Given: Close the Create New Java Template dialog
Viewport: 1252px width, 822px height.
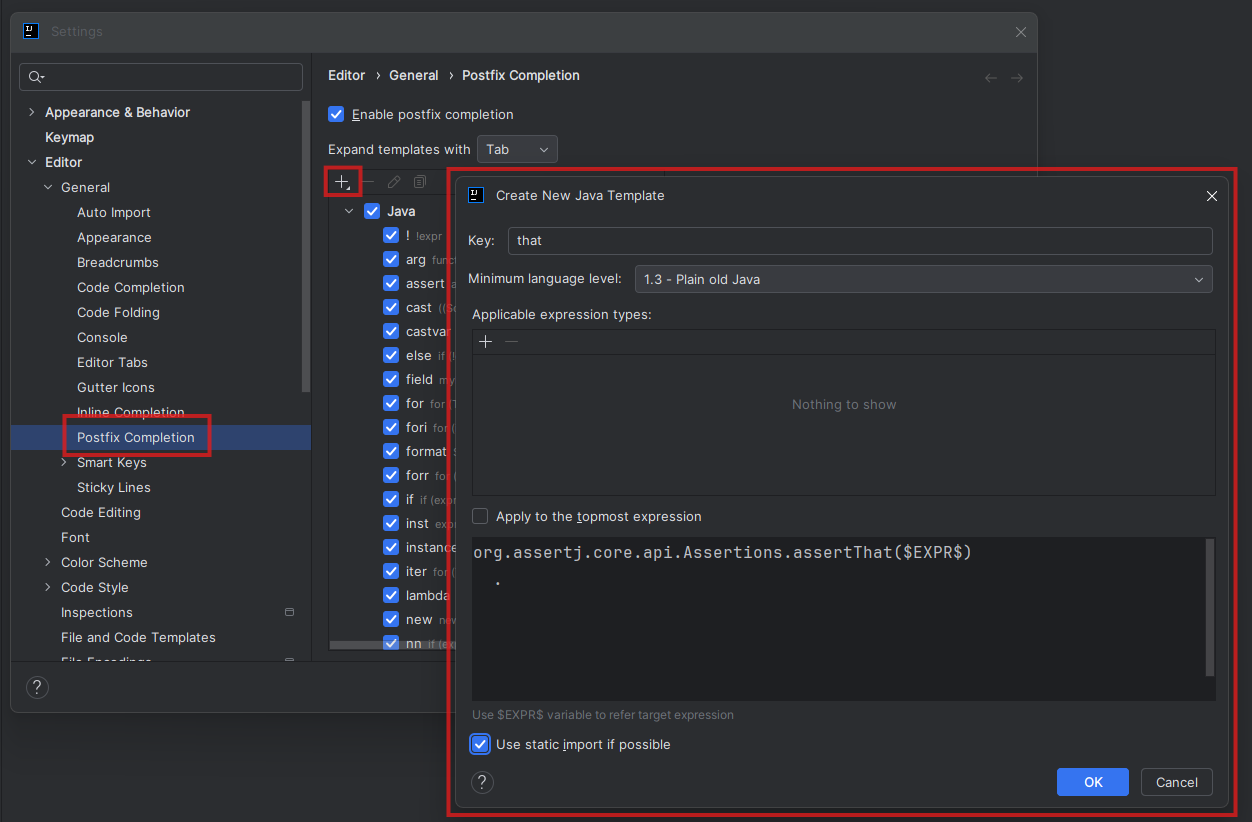Looking at the screenshot, I should point(1212,196).
